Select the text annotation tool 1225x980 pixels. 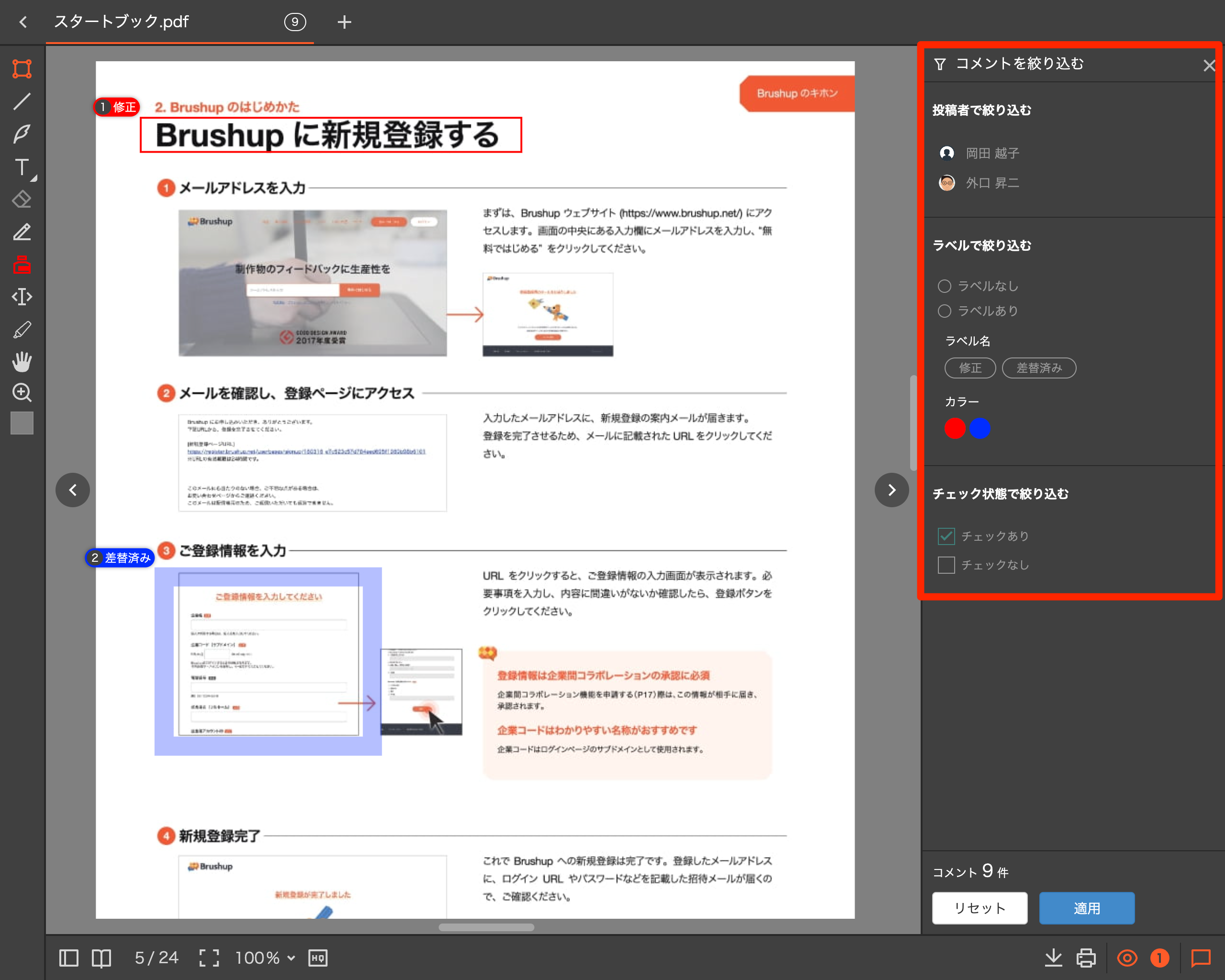tap(22, 167)
